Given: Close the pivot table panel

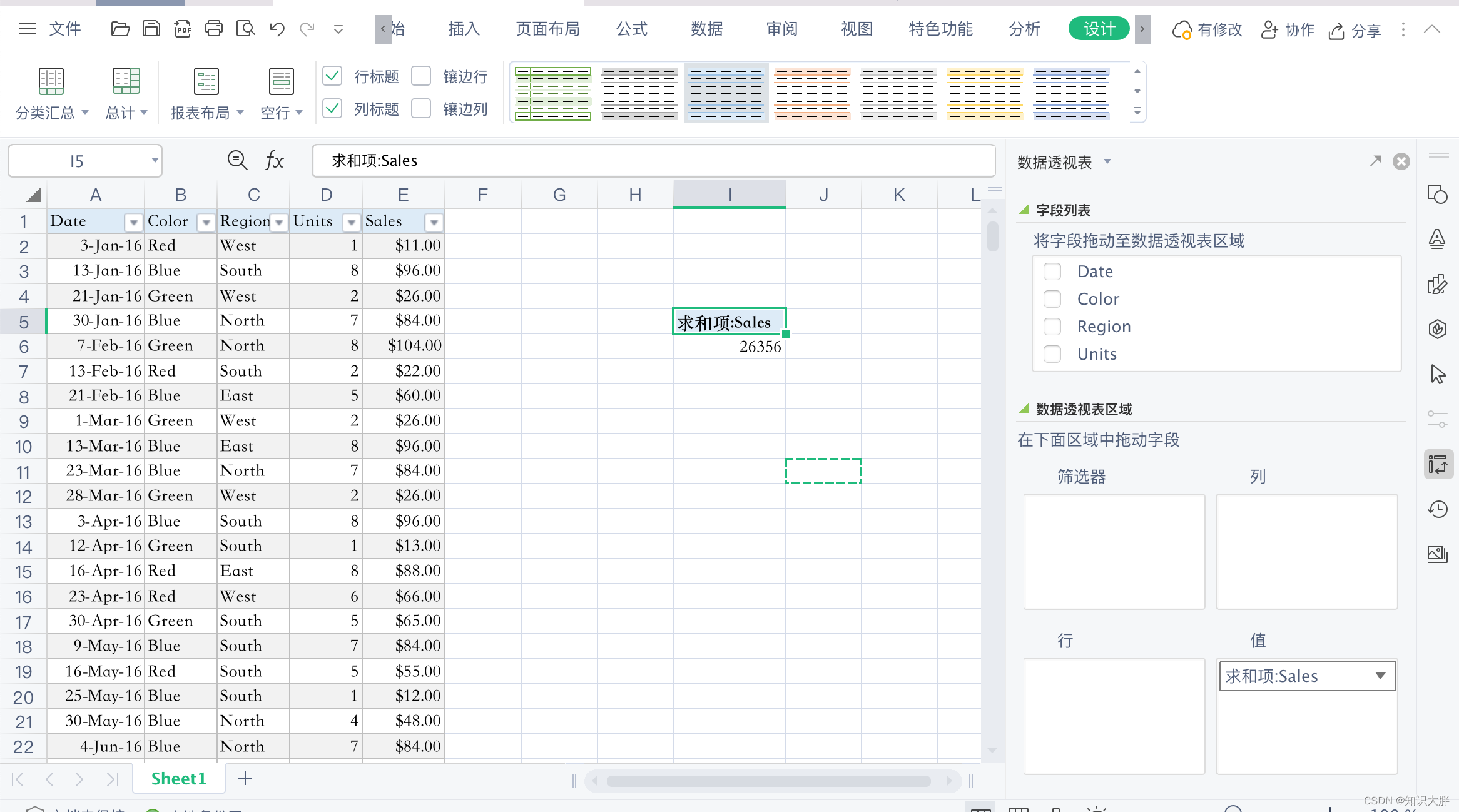Looking at the screenshot, I should point(1401,161).
